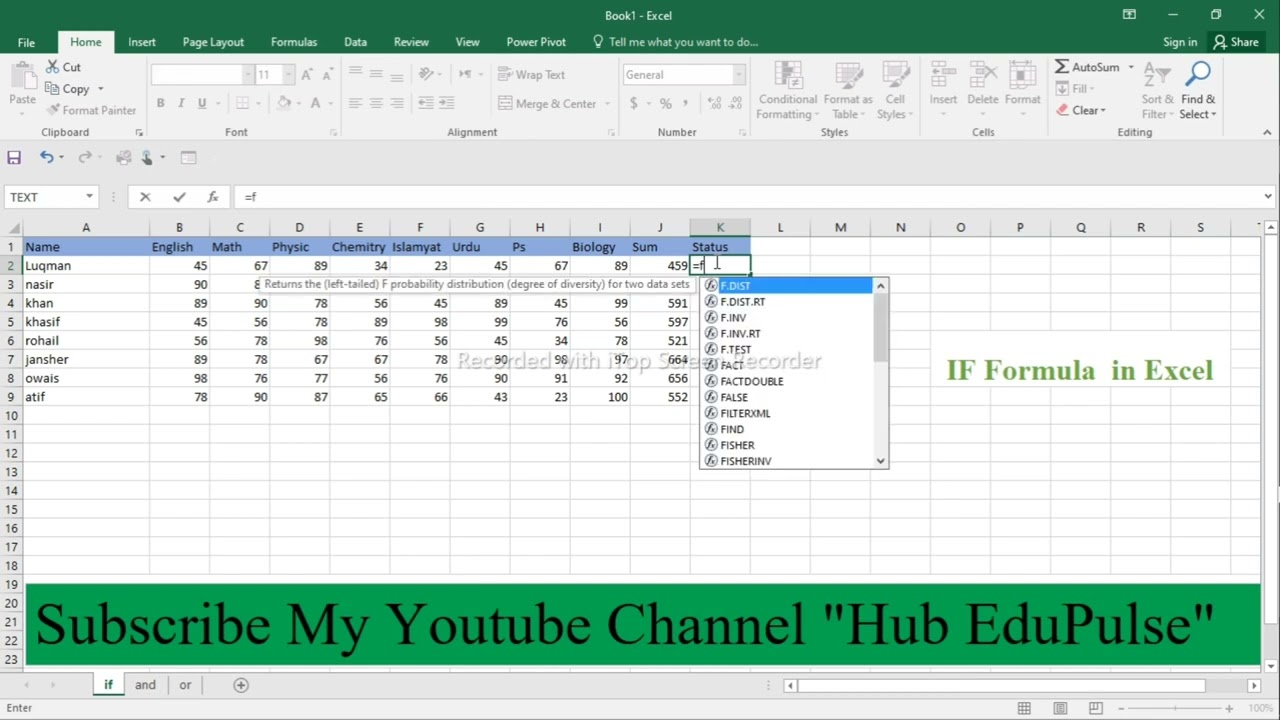Open Merge & Center dropdown arrow
The image size is (1280, 720).
pos(606,103)
